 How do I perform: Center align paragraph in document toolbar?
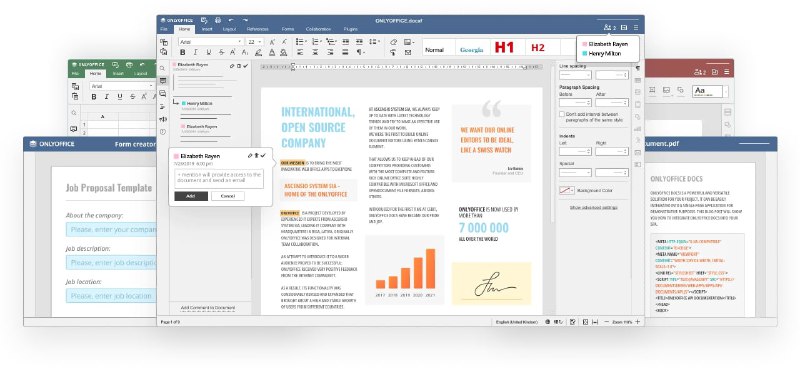[315, 53]
